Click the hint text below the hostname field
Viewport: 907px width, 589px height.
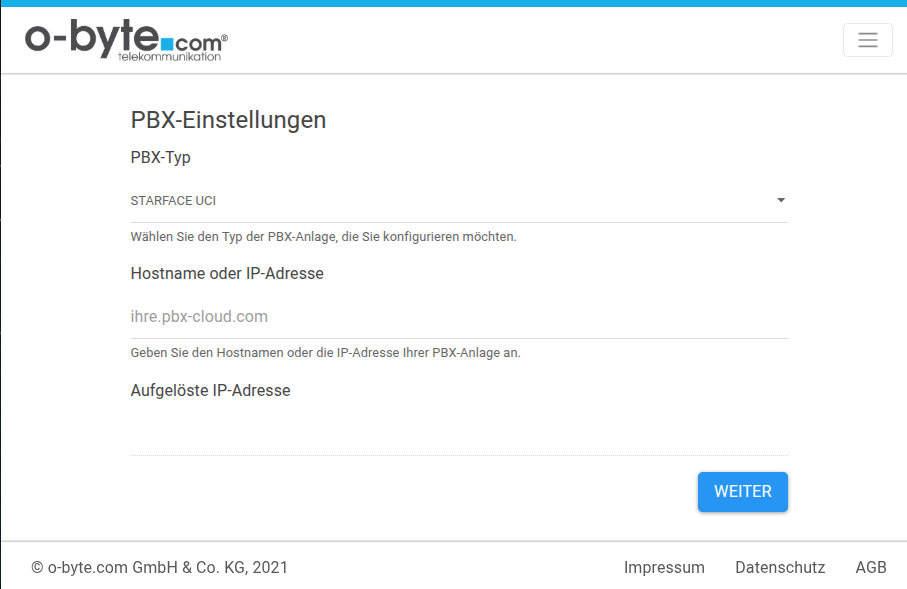pos(325,353)
